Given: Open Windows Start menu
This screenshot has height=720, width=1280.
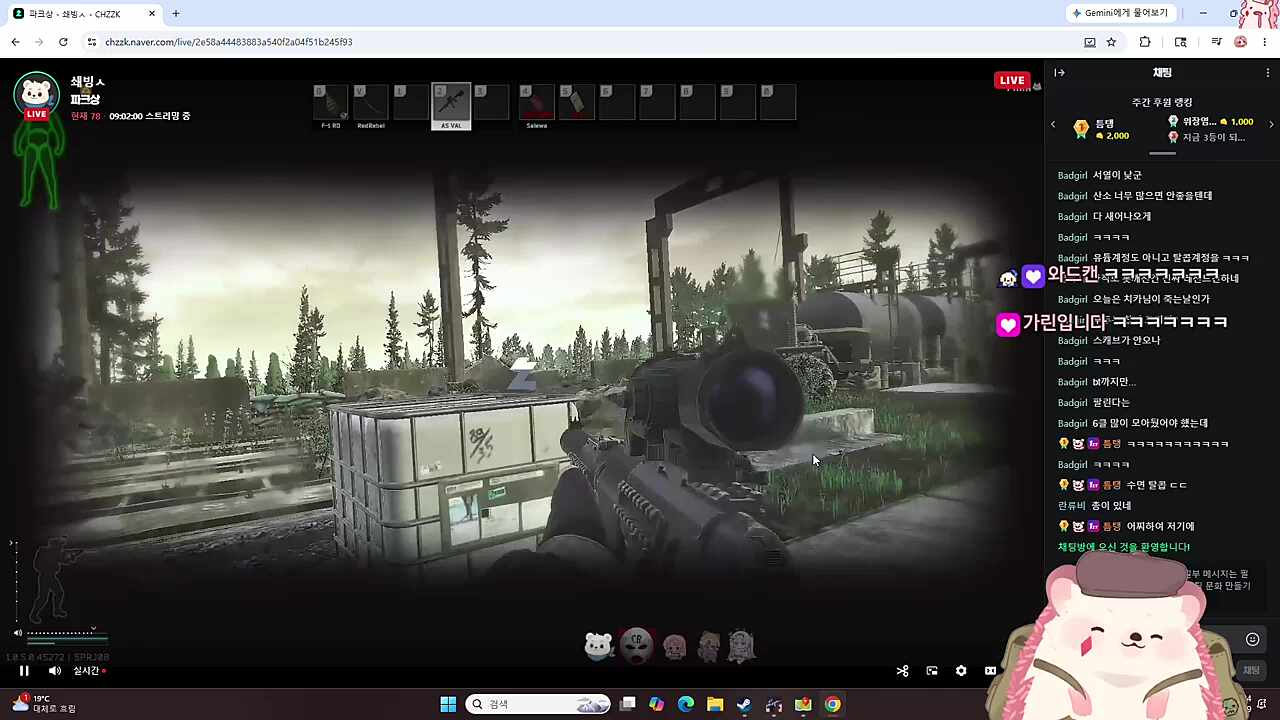Looking at the screenshot, I should 448,705.
